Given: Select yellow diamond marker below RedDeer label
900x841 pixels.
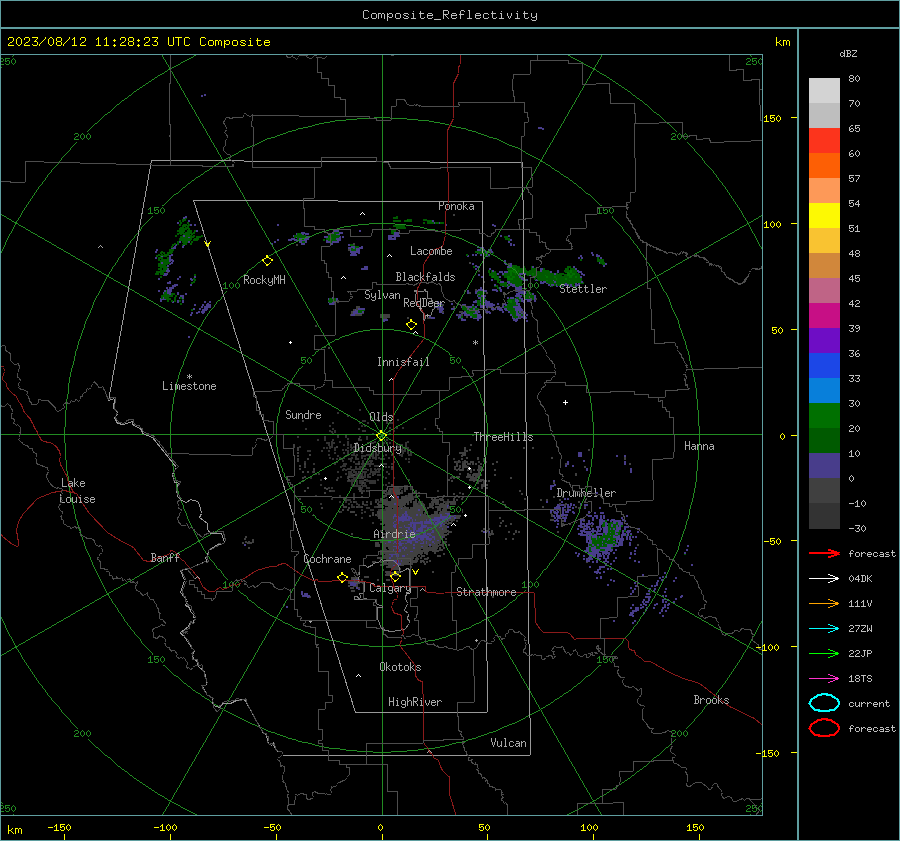Looking at the screenshot, I should (x=411, y=325).
